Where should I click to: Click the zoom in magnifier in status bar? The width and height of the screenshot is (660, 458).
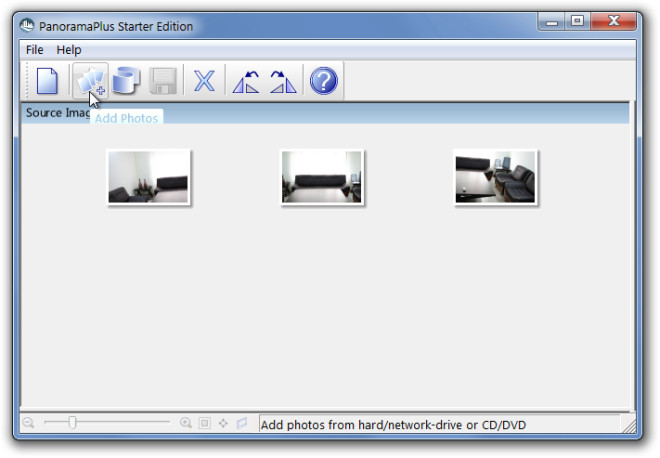tap(186, 423)
